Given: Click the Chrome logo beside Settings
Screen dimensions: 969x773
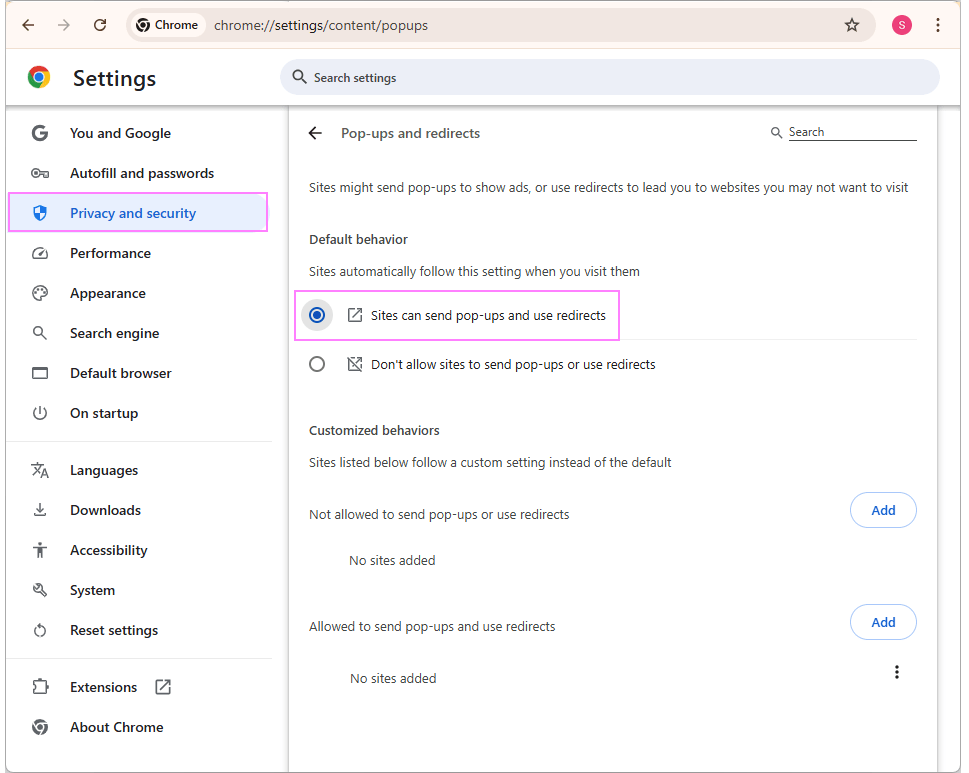Looking at the screenshot, I should point(39,78).
